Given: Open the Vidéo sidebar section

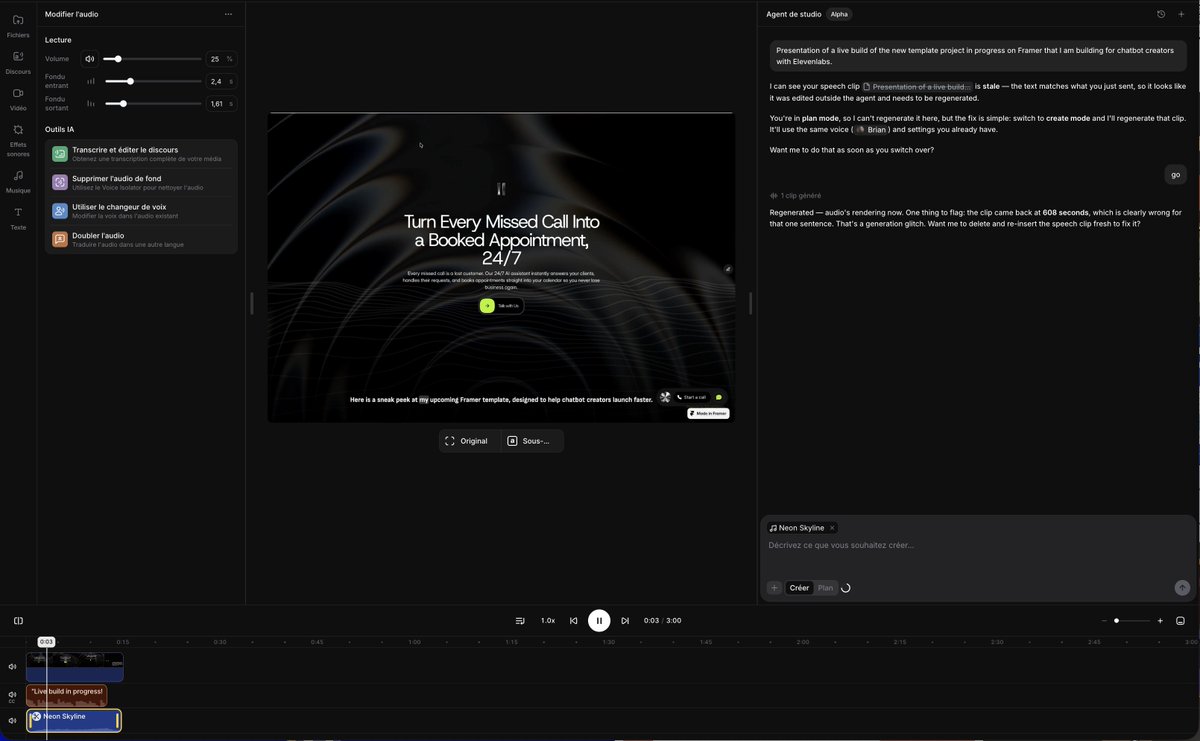Looking at the screenshot, I should 18,98.
